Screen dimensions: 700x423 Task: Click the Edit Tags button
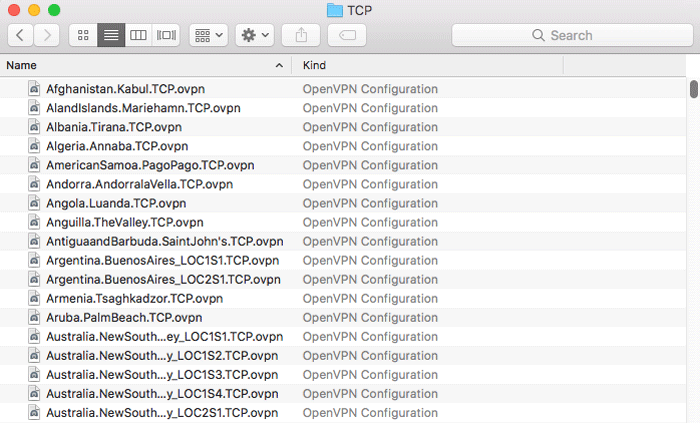tap(347, 35)
